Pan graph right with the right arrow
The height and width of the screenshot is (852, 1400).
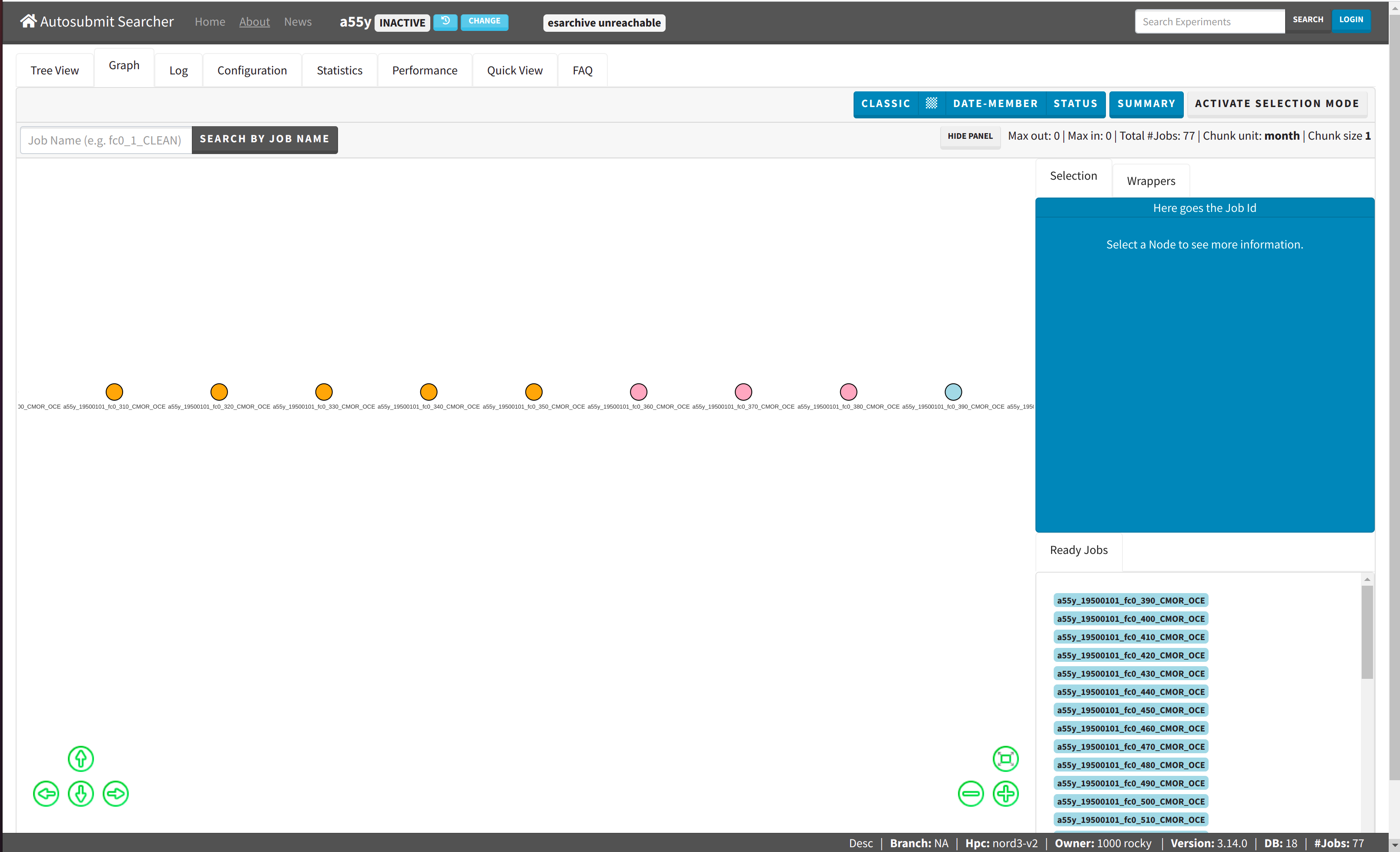(x=116, y=793)
